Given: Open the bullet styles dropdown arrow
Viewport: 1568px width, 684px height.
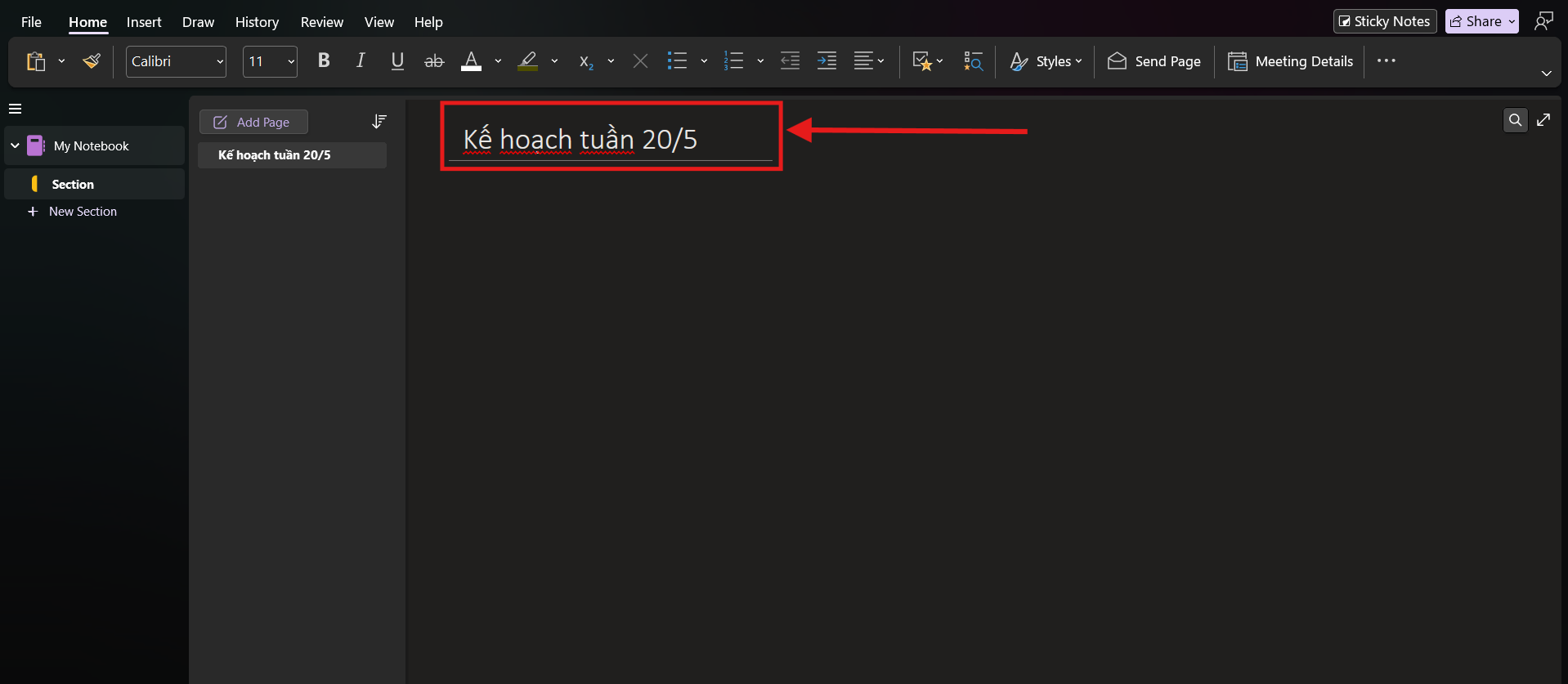Looking at the screenshot, I should 704,61.
